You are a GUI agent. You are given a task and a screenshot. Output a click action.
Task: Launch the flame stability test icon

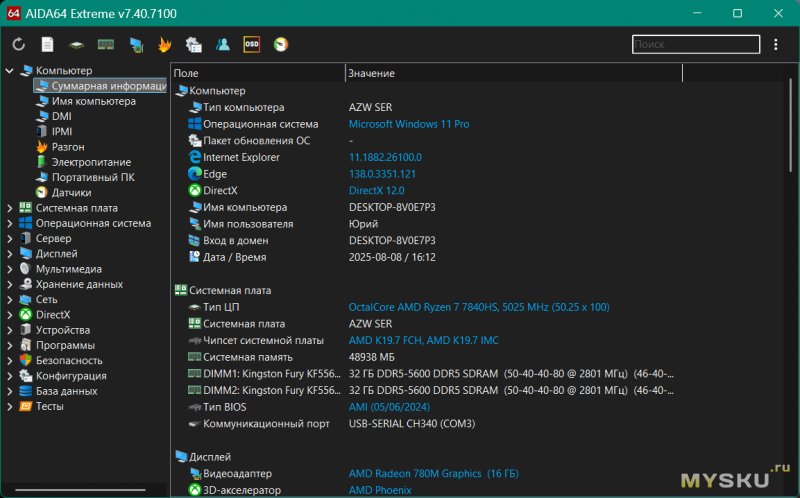(164, 44)
